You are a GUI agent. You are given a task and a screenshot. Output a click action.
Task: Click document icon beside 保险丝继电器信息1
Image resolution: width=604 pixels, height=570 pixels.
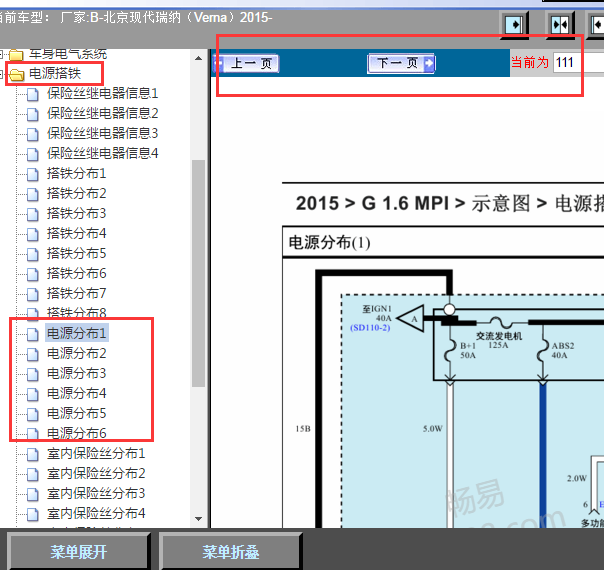point(33,94)
